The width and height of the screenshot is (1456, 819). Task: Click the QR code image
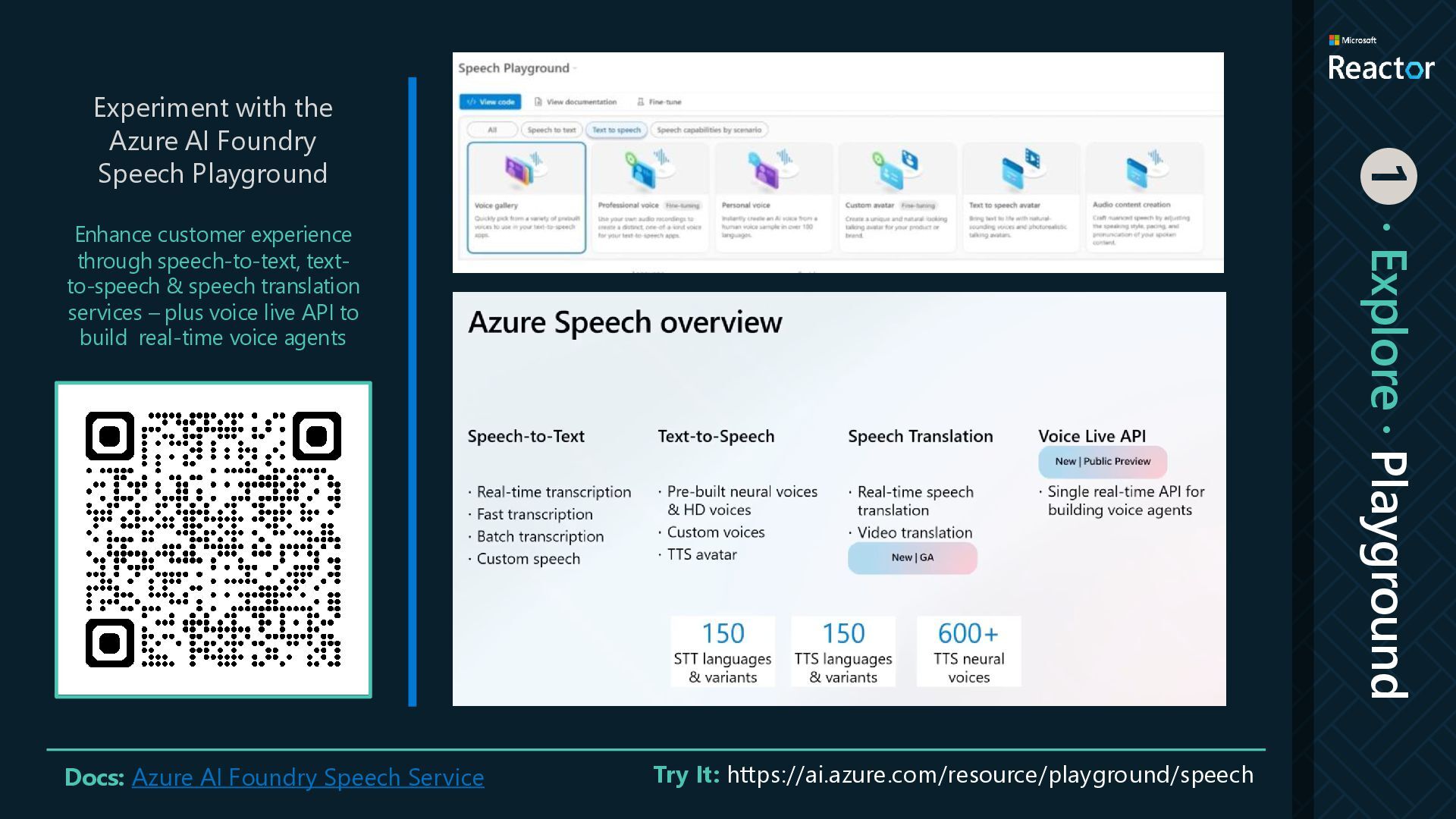pyautogui.click(x=213, y=539)
